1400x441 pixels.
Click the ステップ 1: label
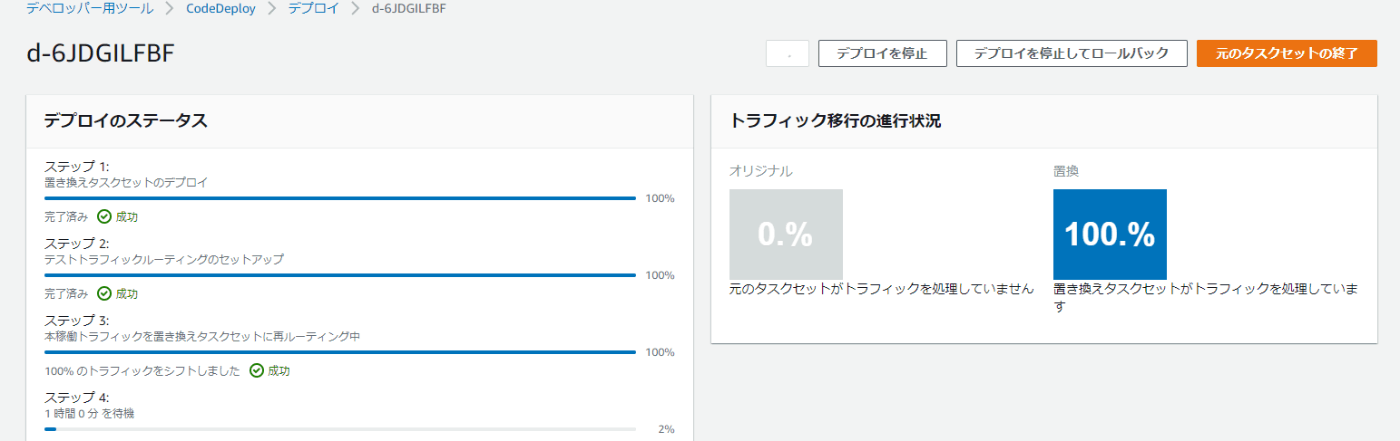77,166
